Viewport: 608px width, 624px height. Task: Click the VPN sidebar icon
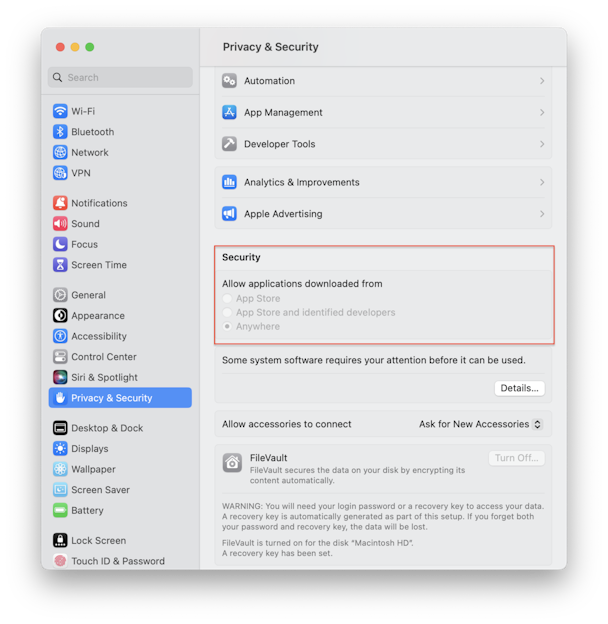60,173
